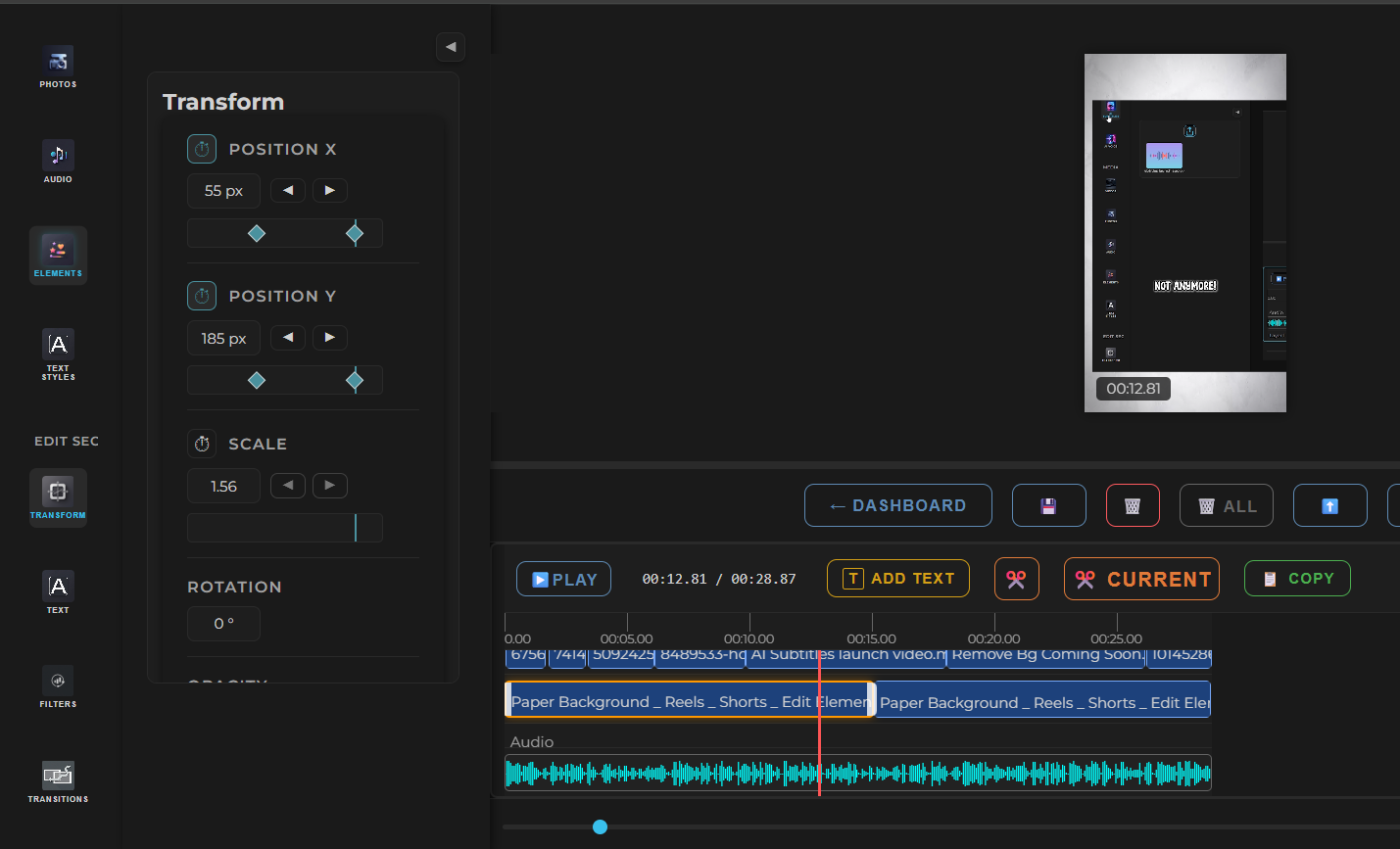Screen dimensions: 1400x849
Task: Open the Text edit section
Action: click(x=58, y=593)
